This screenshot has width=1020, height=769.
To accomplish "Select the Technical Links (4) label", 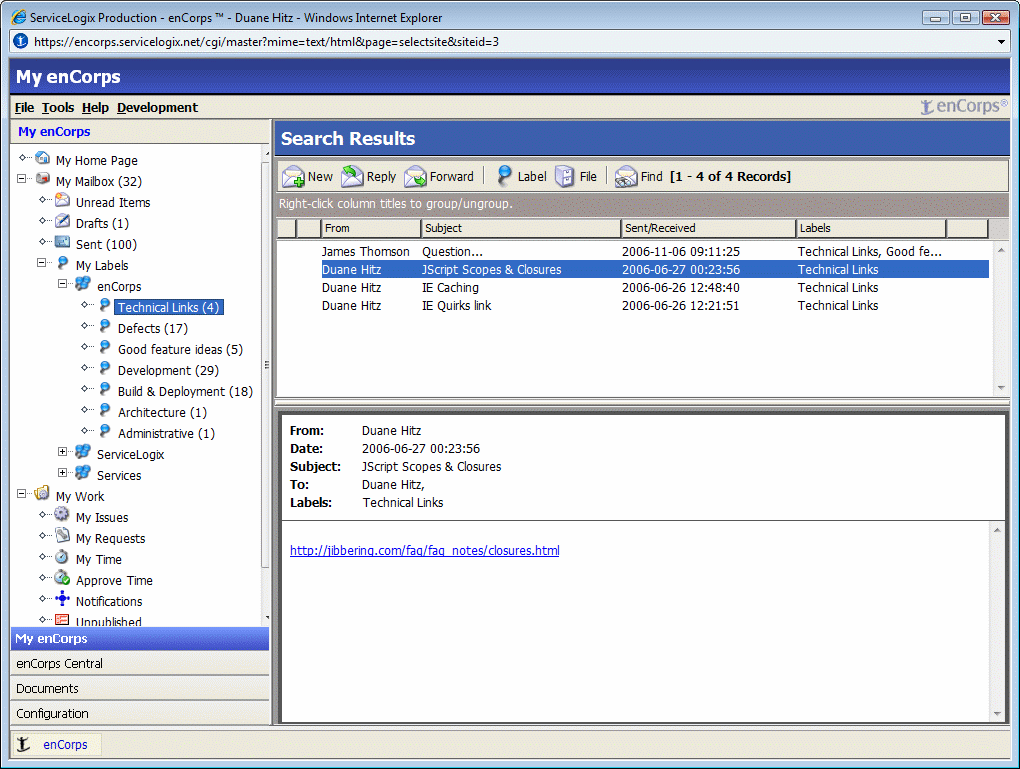I will 168,307.
